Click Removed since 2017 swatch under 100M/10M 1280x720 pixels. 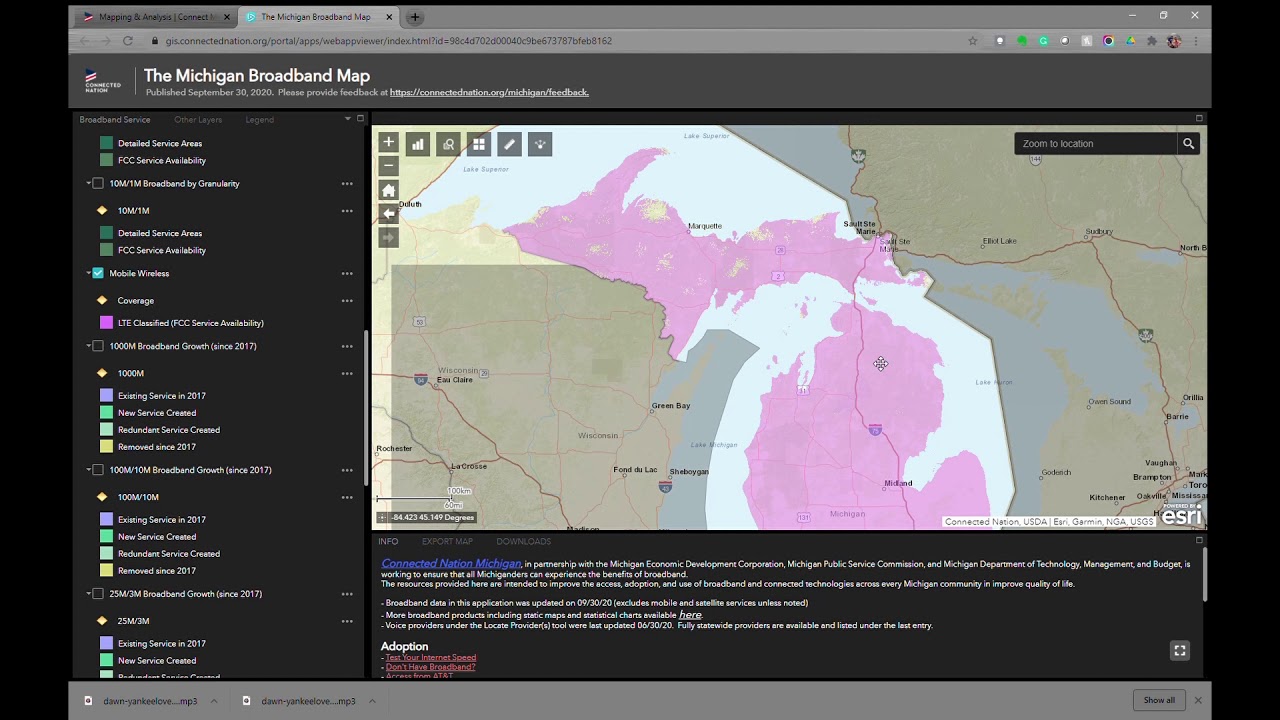[x=106, y=571]
